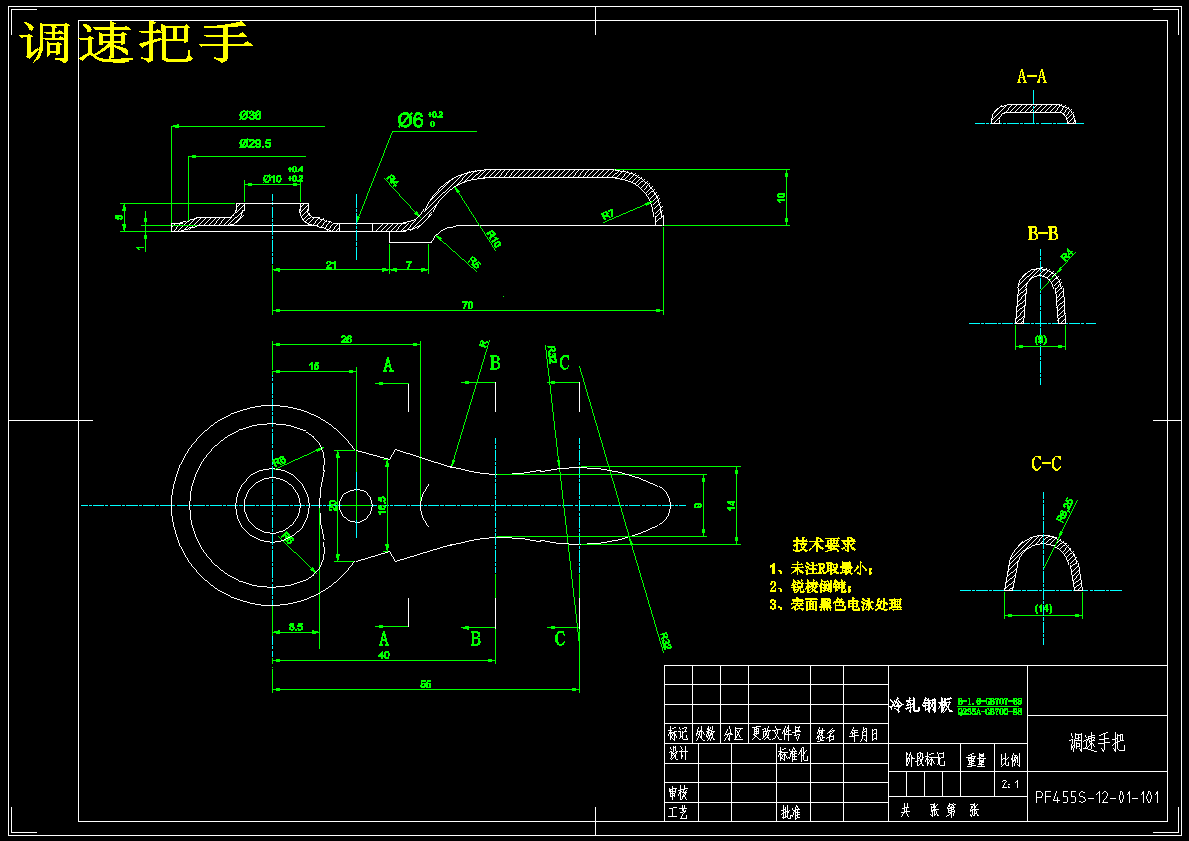Select the 标记 header cell
This screenshot has width=1189, height=841.
tap(678, 733)
